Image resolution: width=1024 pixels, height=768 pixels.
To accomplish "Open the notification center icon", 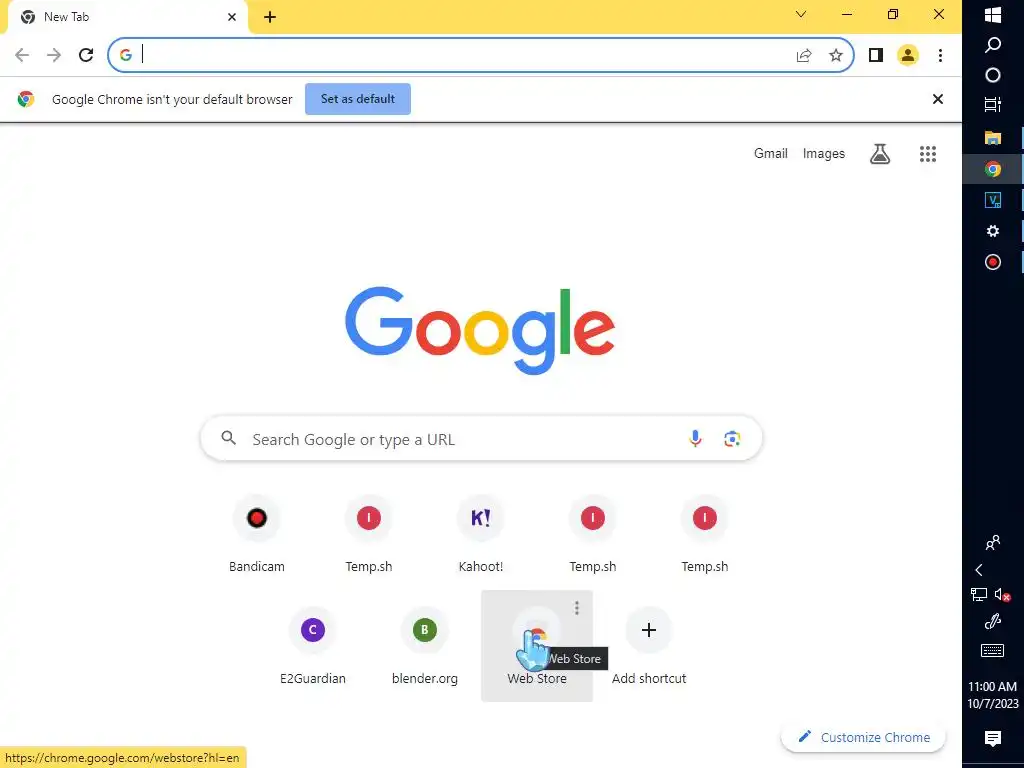I will point(993,739).
